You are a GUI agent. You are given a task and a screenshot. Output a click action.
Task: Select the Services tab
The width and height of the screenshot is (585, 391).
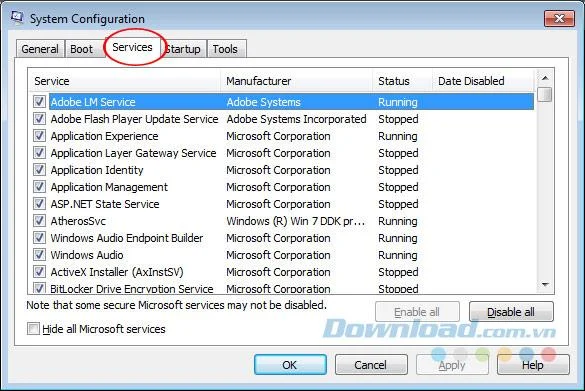tap(132, 47)
